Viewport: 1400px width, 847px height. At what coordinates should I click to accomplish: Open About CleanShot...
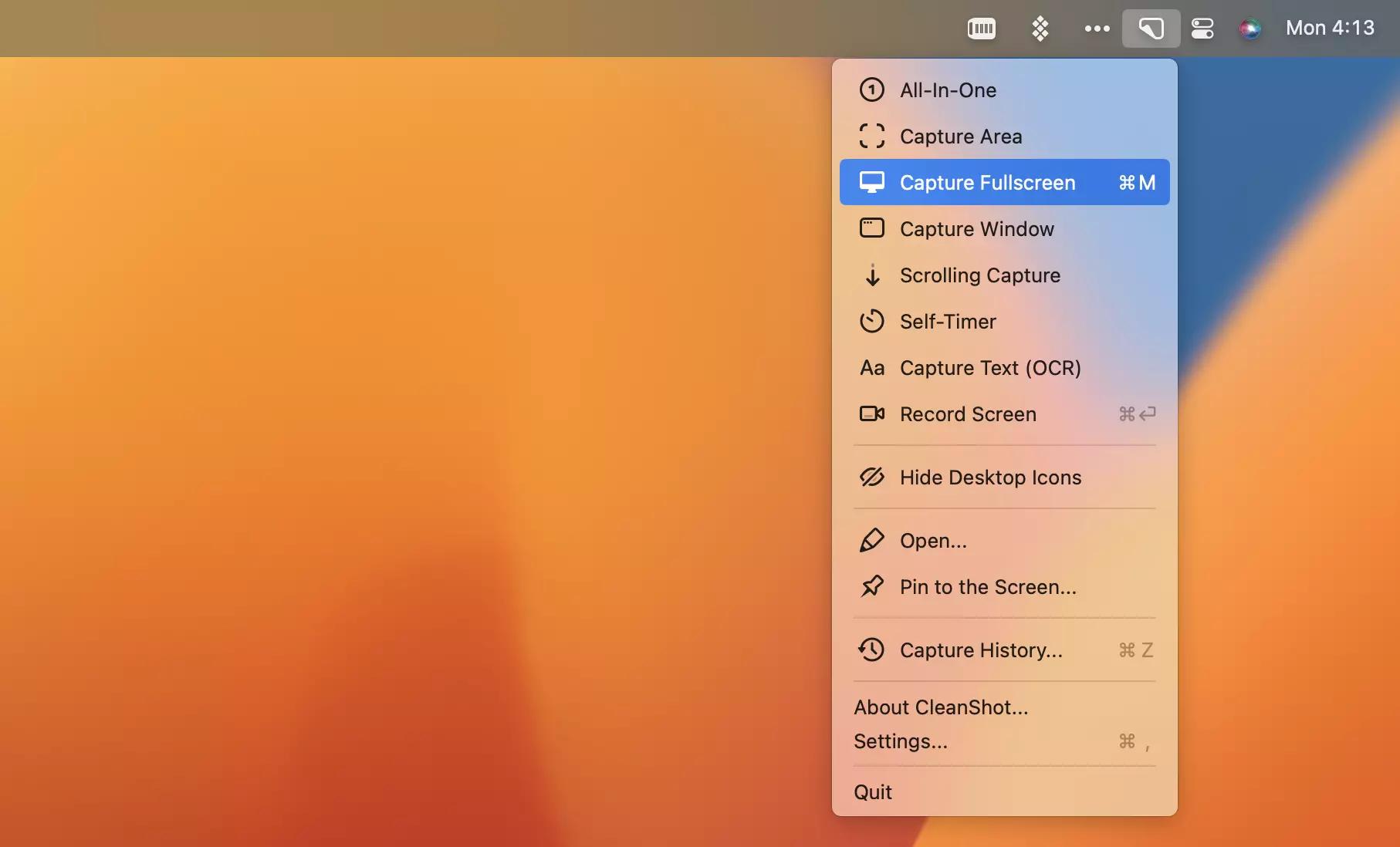pos(1005,707)
